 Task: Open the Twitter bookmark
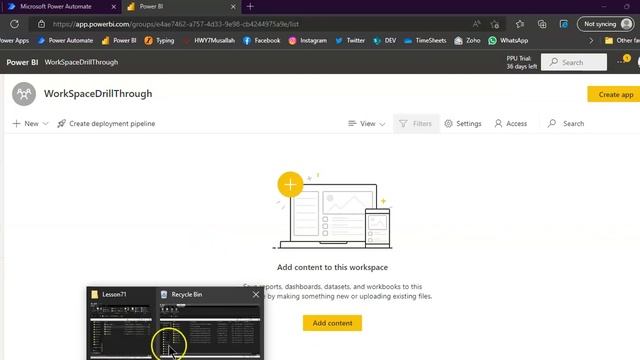350,40
